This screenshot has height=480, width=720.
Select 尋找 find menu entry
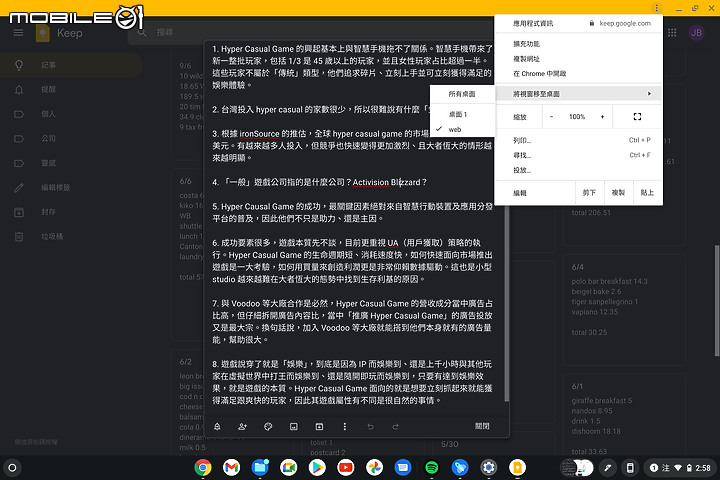[579, 155]
